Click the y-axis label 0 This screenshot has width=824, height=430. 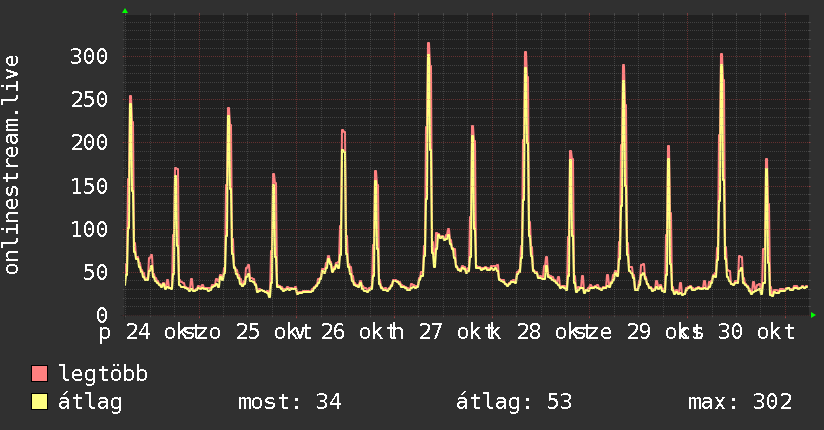coord(102,315)
